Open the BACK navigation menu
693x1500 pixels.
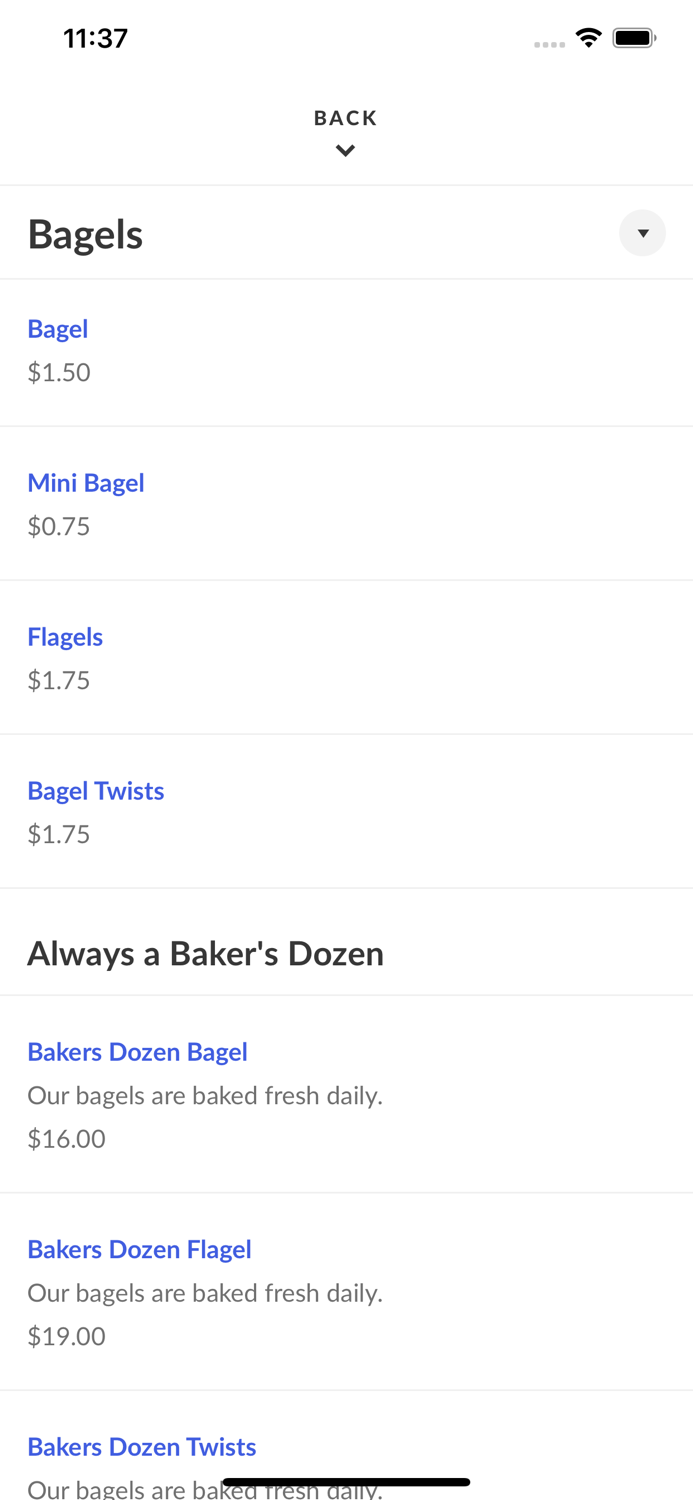pos(345,118)
